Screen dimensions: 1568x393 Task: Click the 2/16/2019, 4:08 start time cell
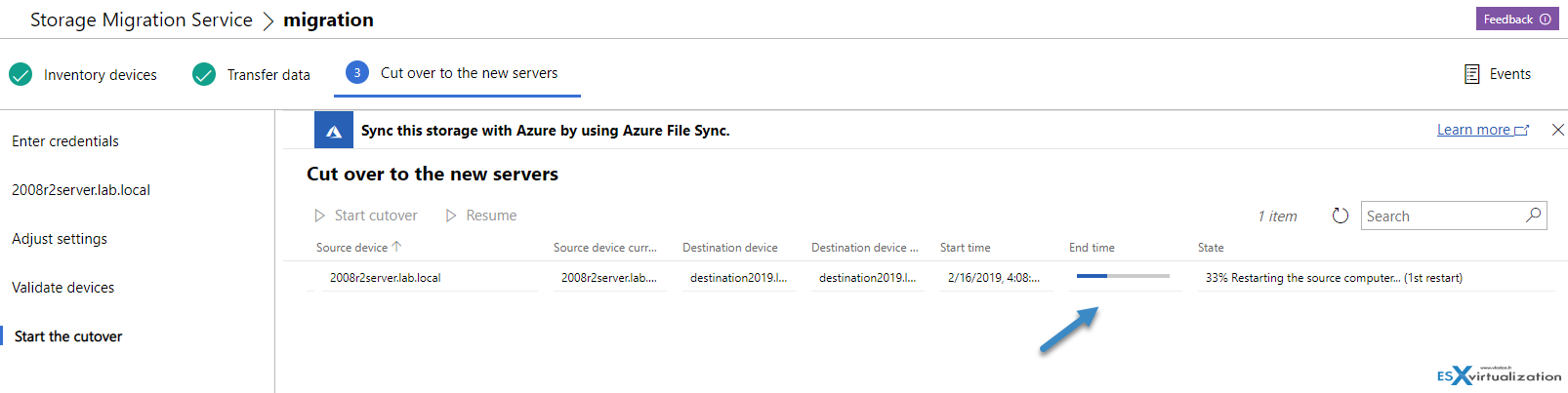pos(994,278)
